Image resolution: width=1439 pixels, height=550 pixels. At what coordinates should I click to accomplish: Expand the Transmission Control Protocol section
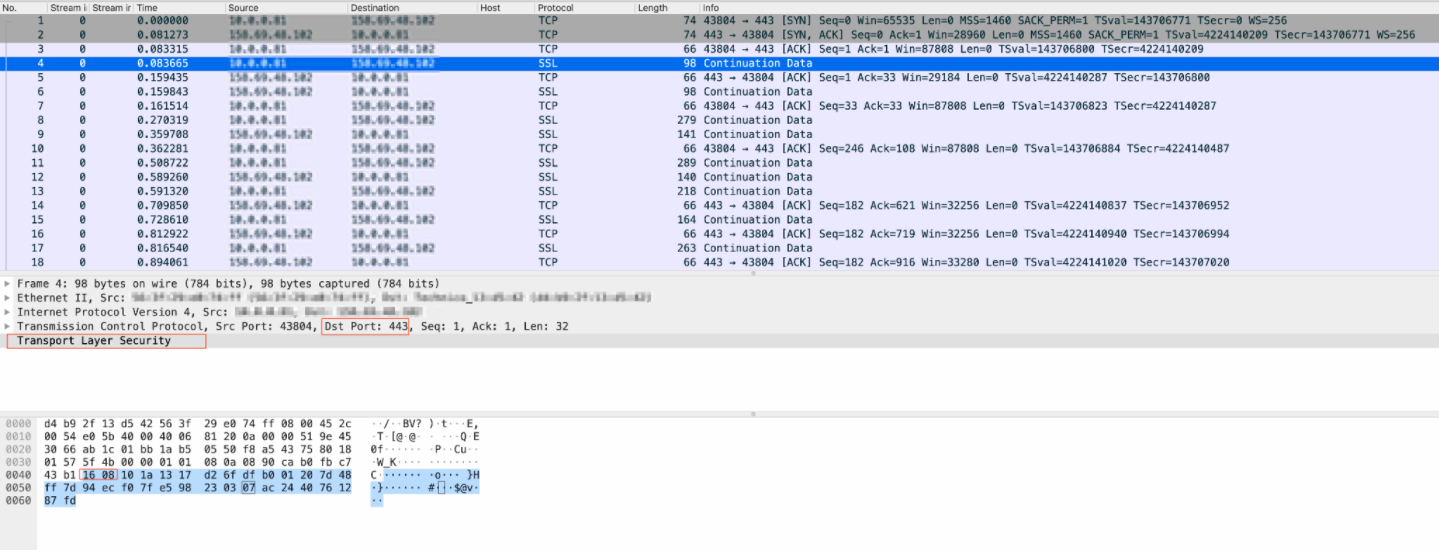click(8, 327)
